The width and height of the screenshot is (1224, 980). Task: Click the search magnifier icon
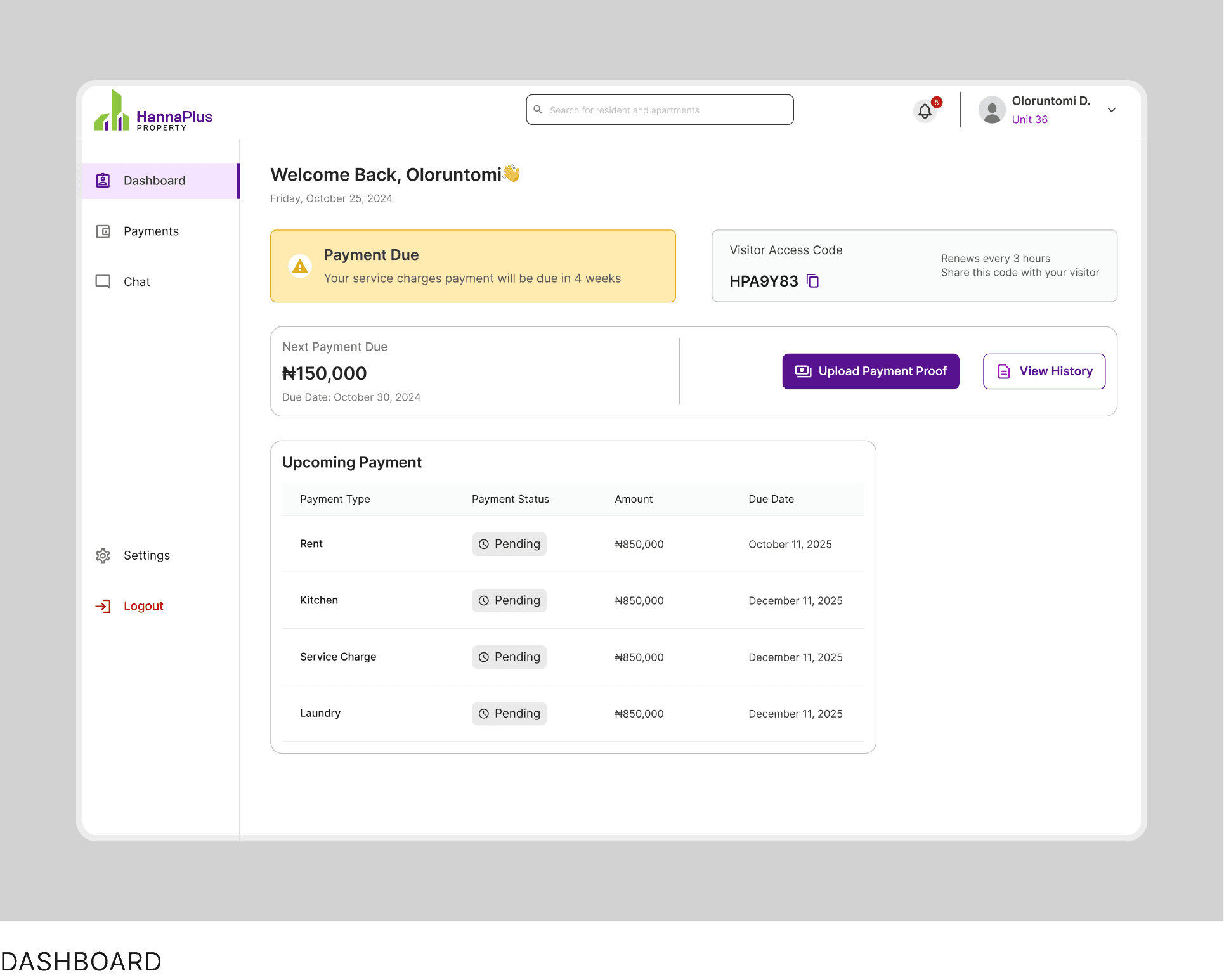[x=538, y=110]
